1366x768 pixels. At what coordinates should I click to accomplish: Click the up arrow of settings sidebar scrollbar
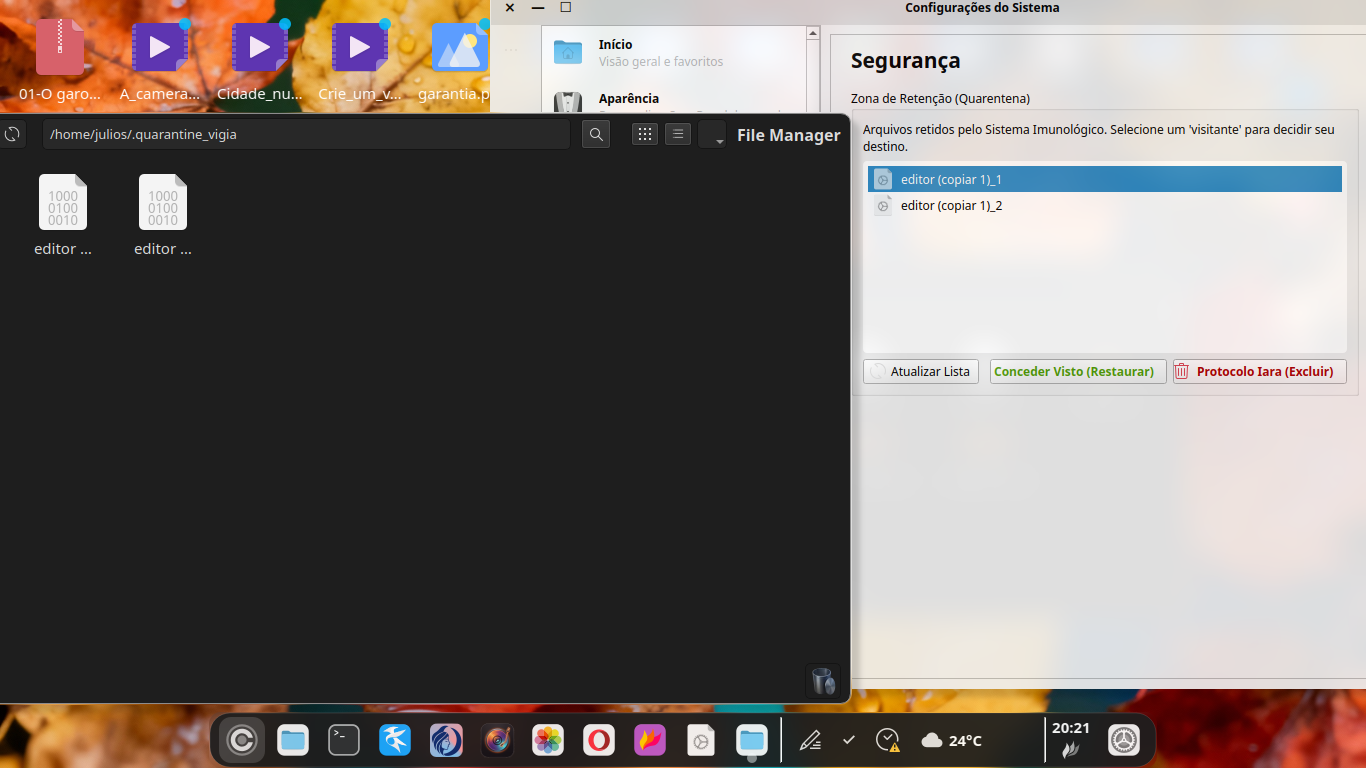(813, 34)
